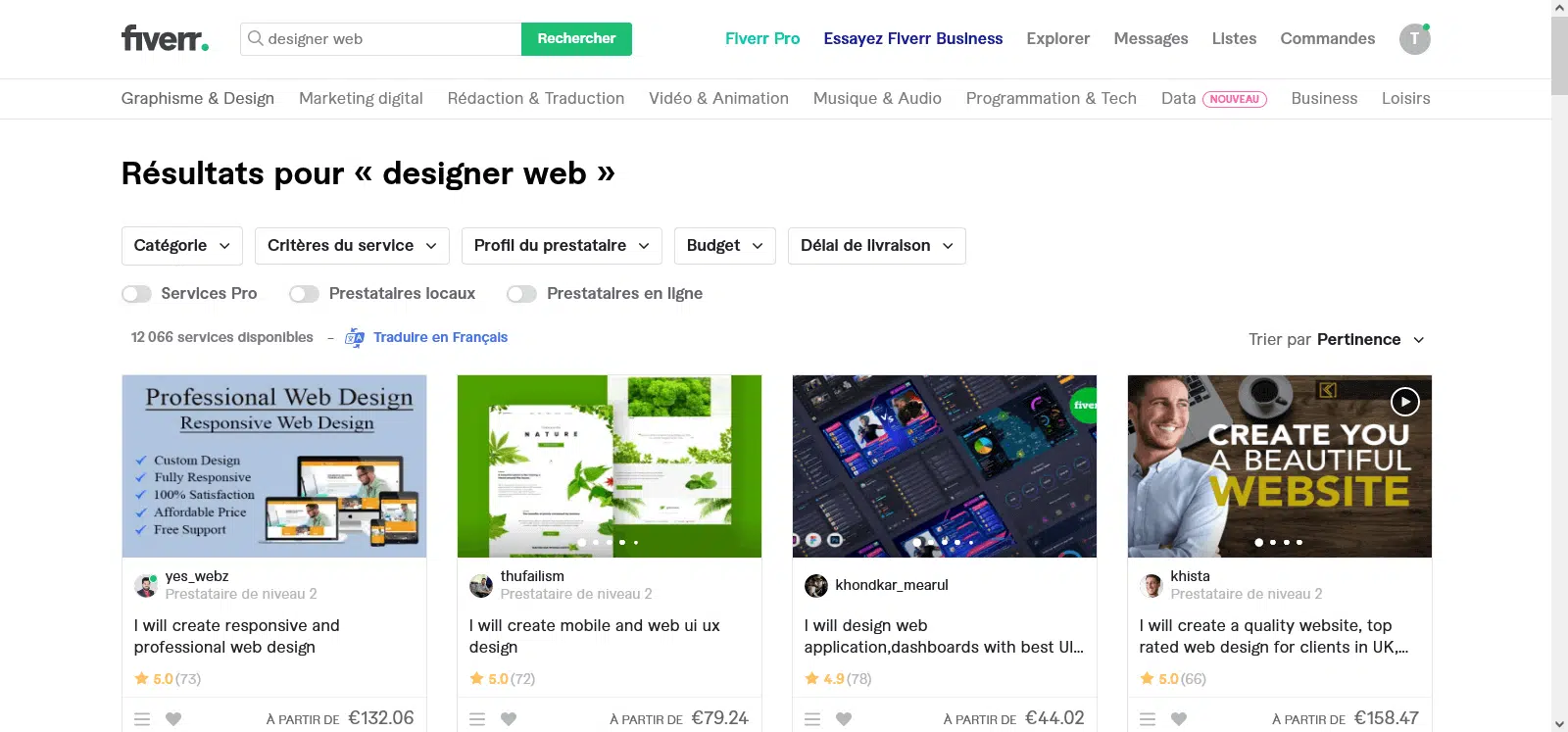
Task: Click the list menu icon on thufailism gig
Action: click(x=477, y=719)
